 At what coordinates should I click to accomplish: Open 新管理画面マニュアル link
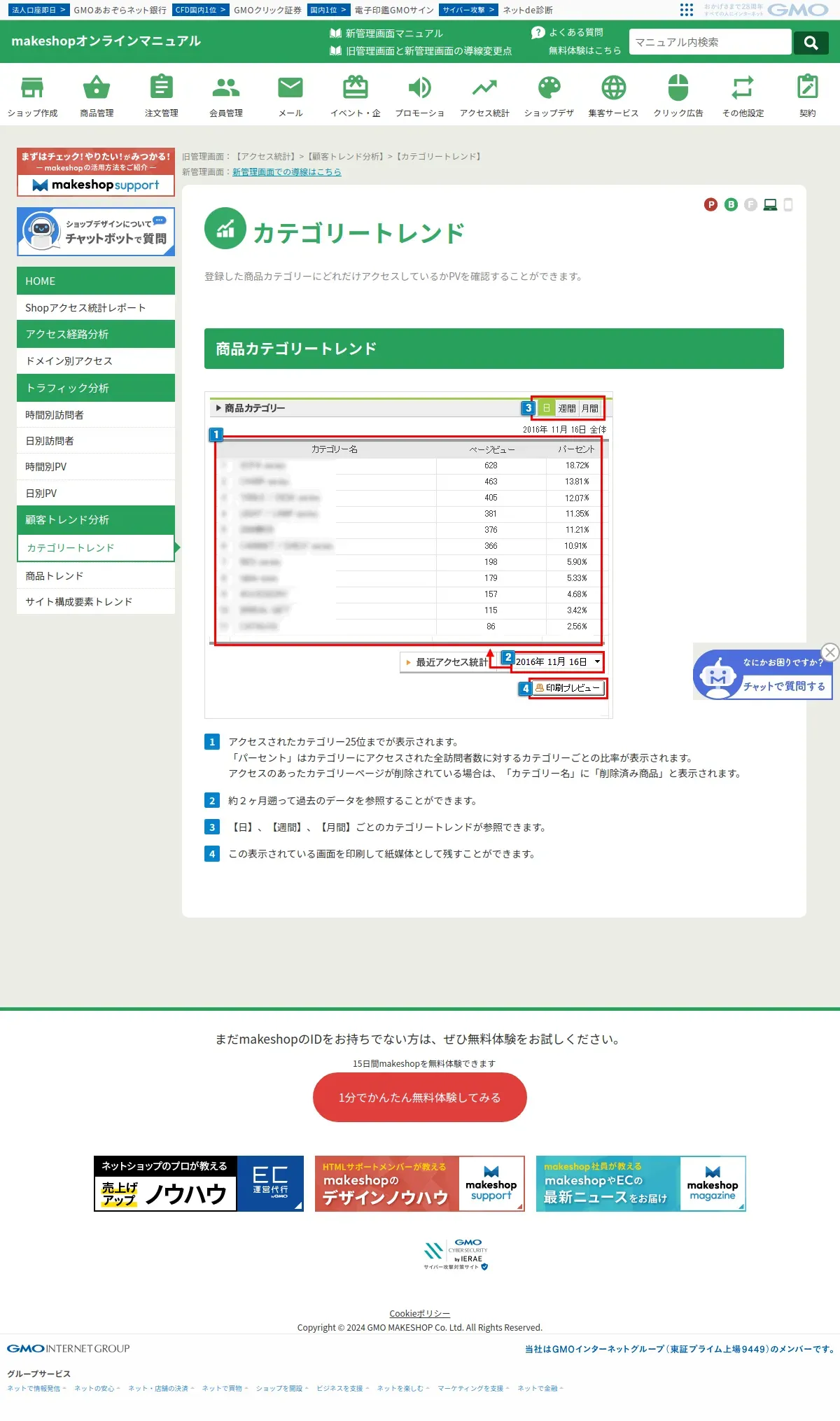click(386, 33)
